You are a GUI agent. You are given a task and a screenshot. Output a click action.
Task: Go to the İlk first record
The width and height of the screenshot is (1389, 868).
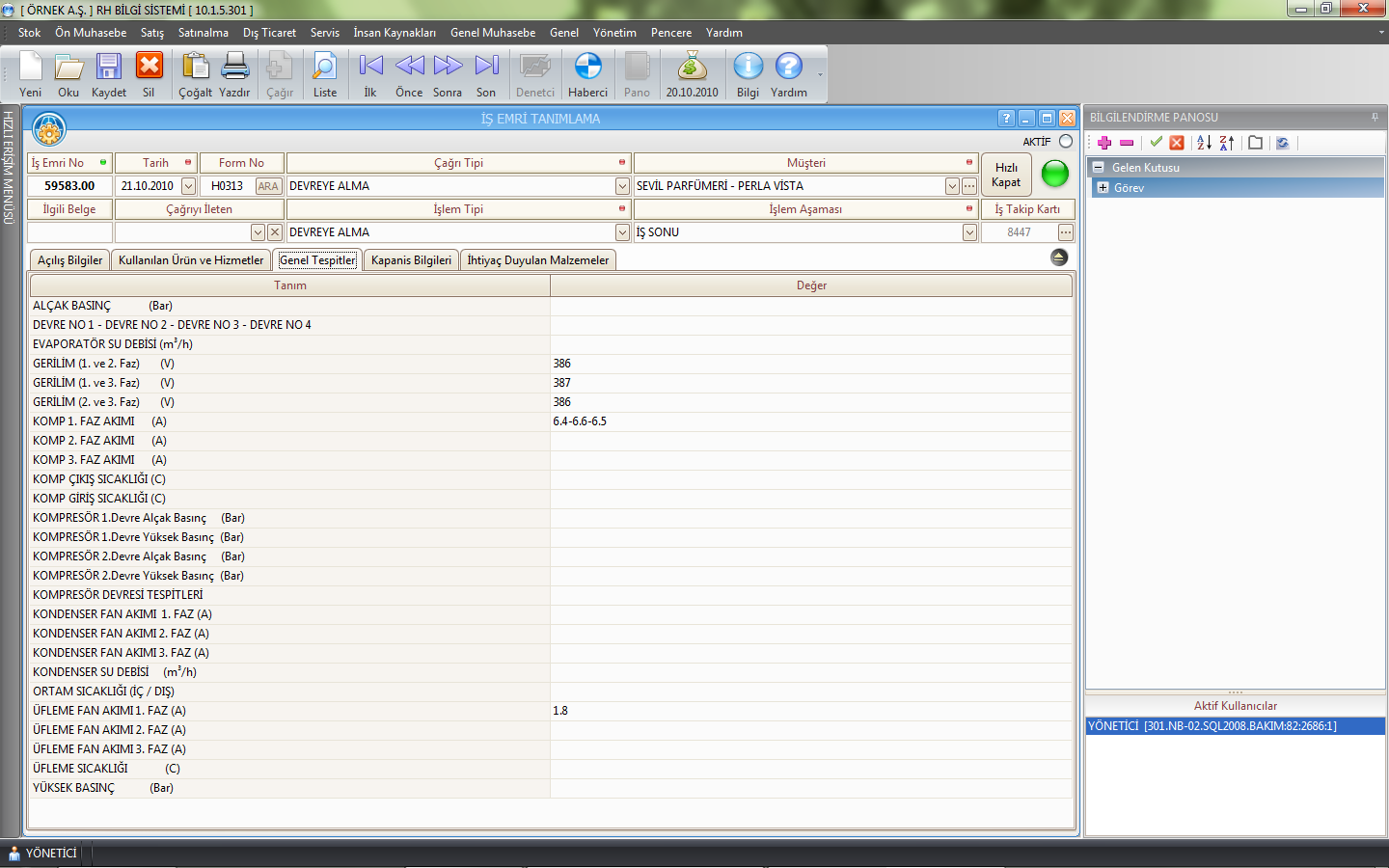tap(370, 67)
